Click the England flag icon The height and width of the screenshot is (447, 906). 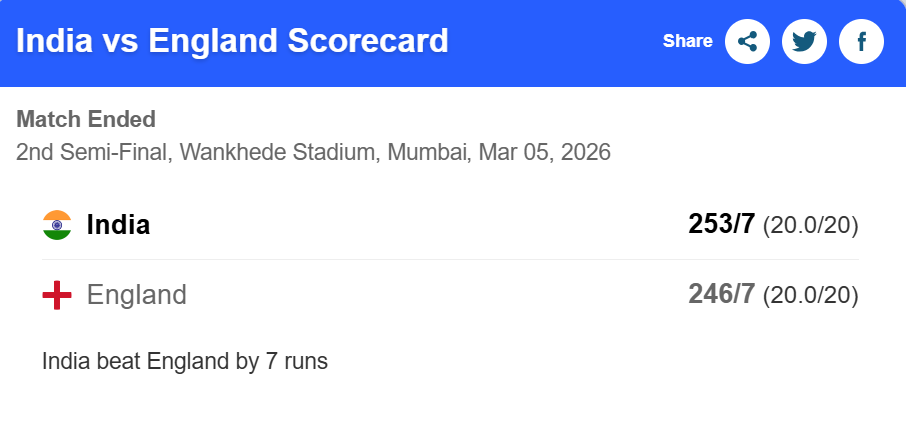[57, 295]
